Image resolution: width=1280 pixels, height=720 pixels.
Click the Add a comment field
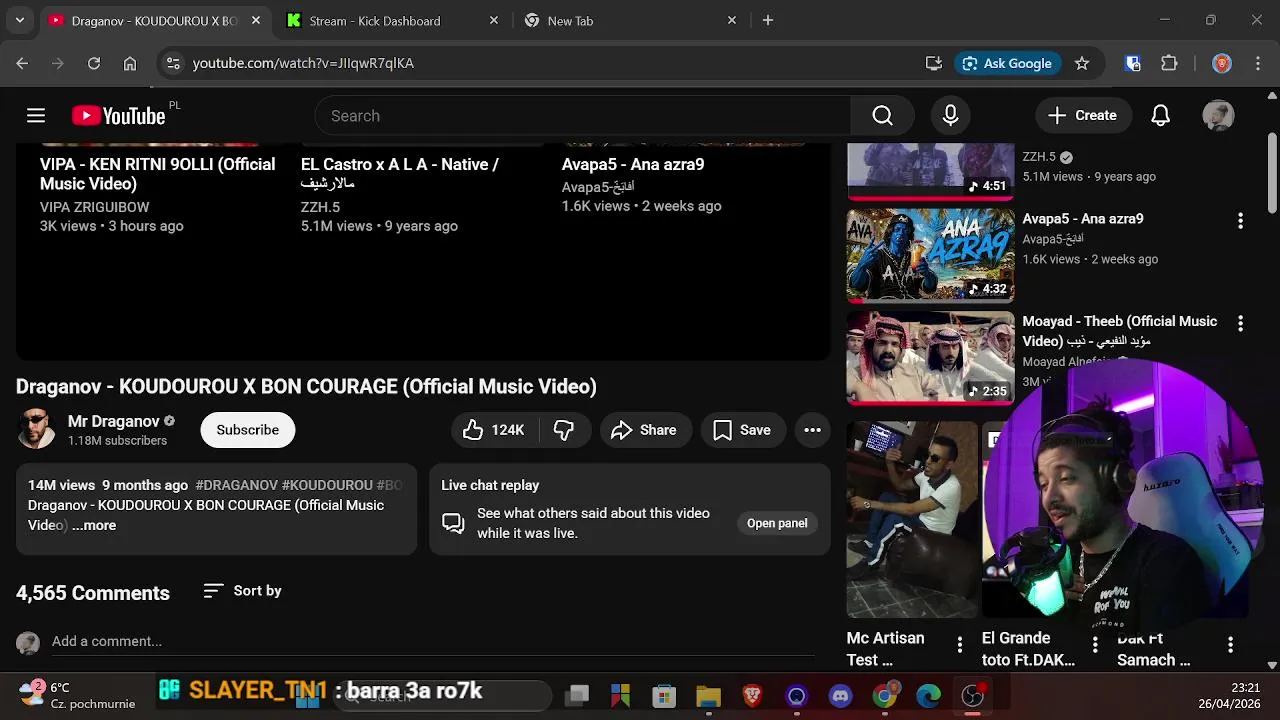pos(433,641)
